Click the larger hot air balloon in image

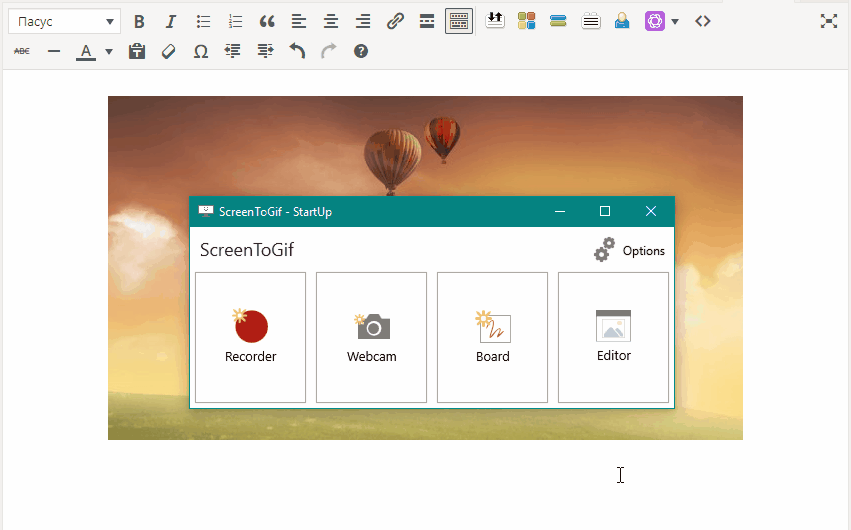pos(392,162)
